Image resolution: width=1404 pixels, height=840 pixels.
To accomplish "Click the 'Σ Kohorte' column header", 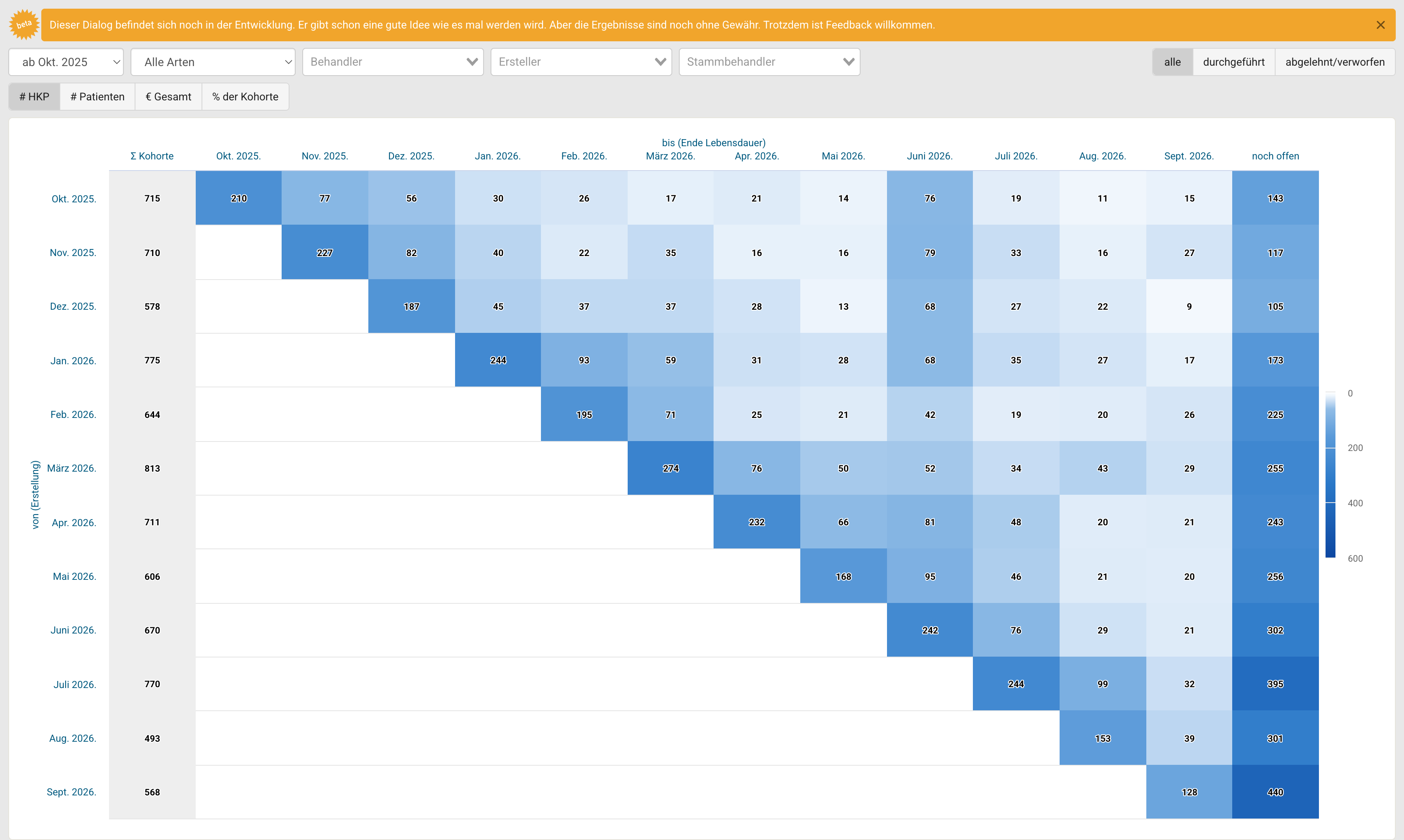I will (152, 156).
